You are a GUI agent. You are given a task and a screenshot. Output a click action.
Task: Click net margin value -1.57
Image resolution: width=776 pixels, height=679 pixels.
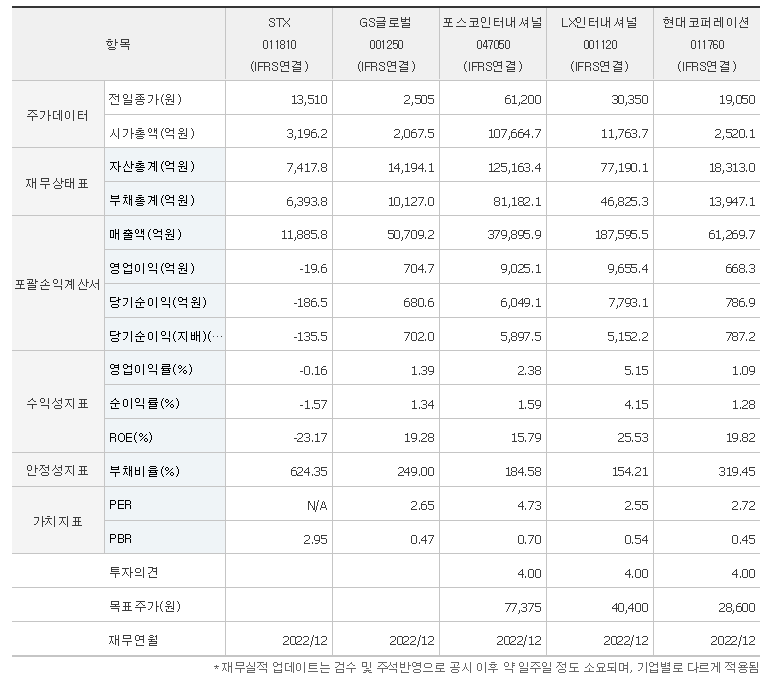coord(313,404)
